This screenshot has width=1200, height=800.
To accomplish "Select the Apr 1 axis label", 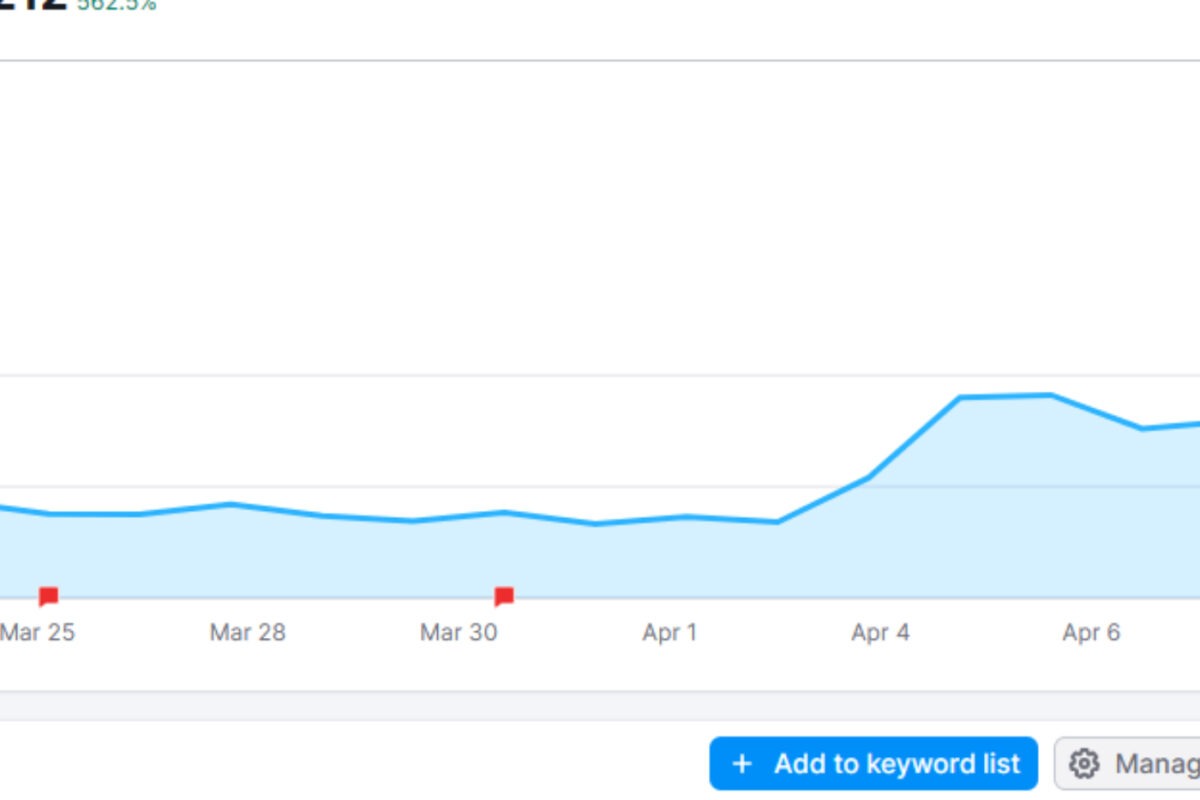I will (x=669, y=632).
